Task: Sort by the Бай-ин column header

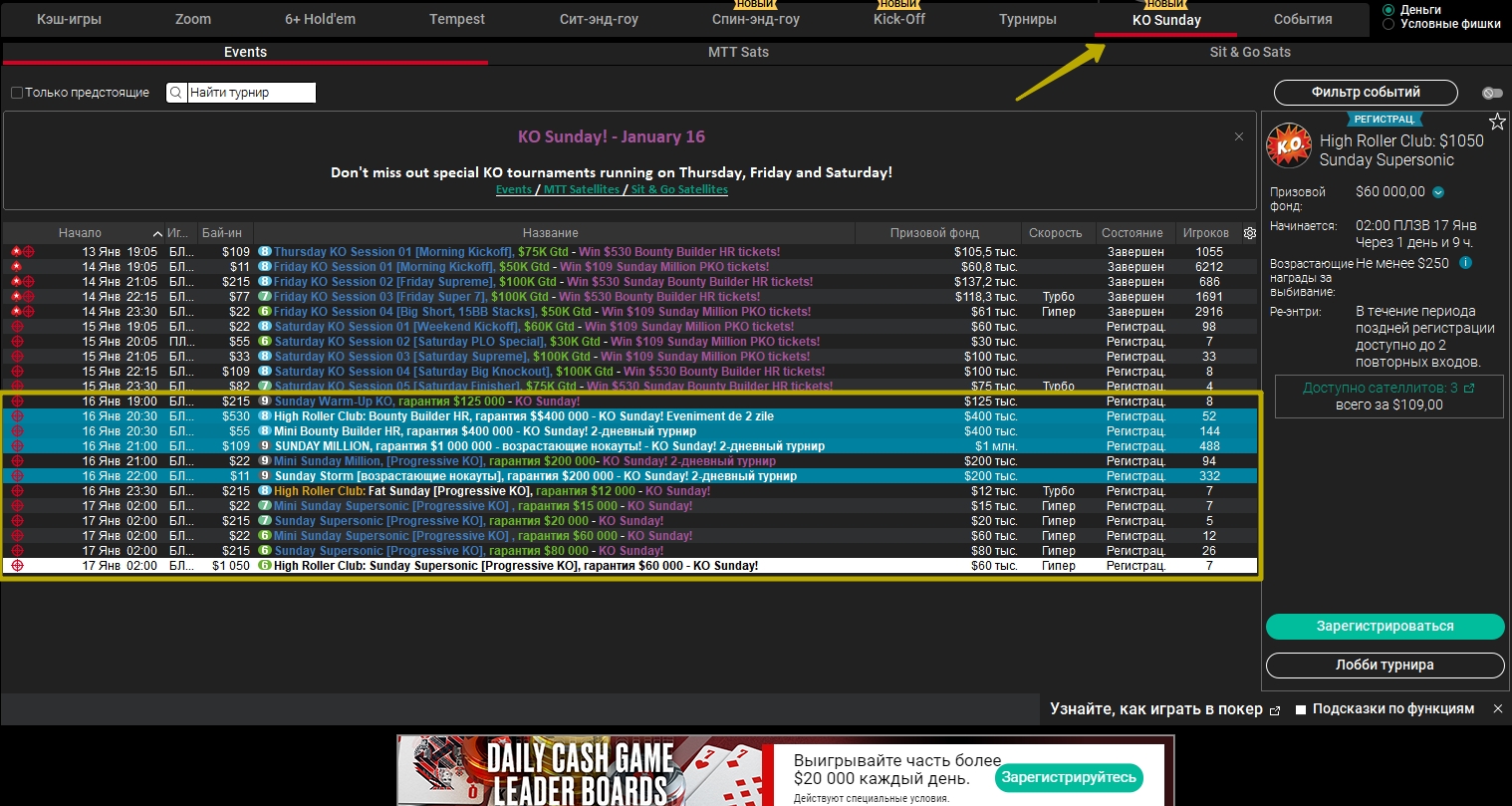Action: click(x=222, y=233)
